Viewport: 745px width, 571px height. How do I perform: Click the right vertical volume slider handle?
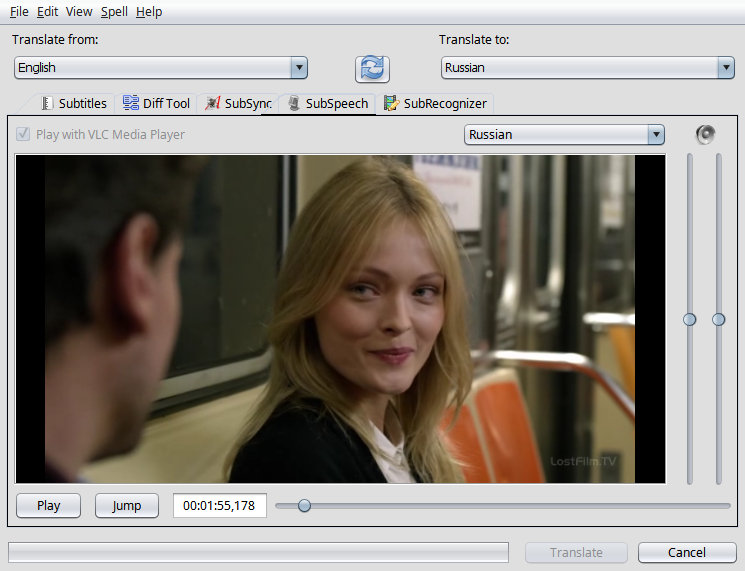pyautogui.click(x=718, y=320)
